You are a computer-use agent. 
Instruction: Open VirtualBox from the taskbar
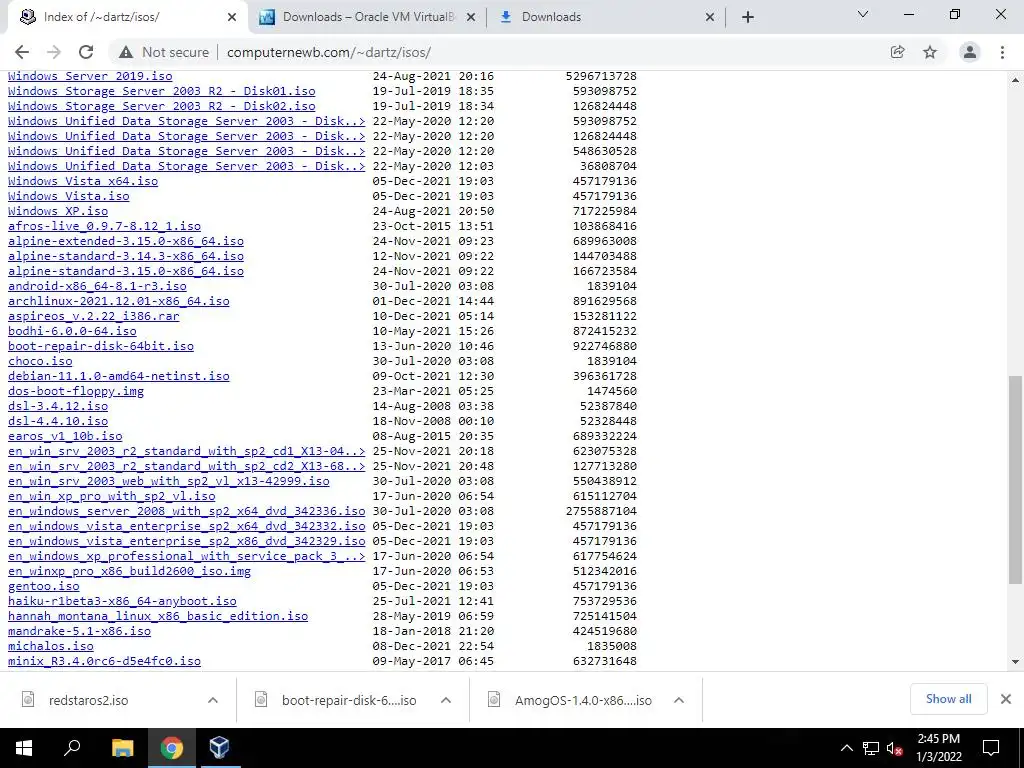(x=219, y=748)
